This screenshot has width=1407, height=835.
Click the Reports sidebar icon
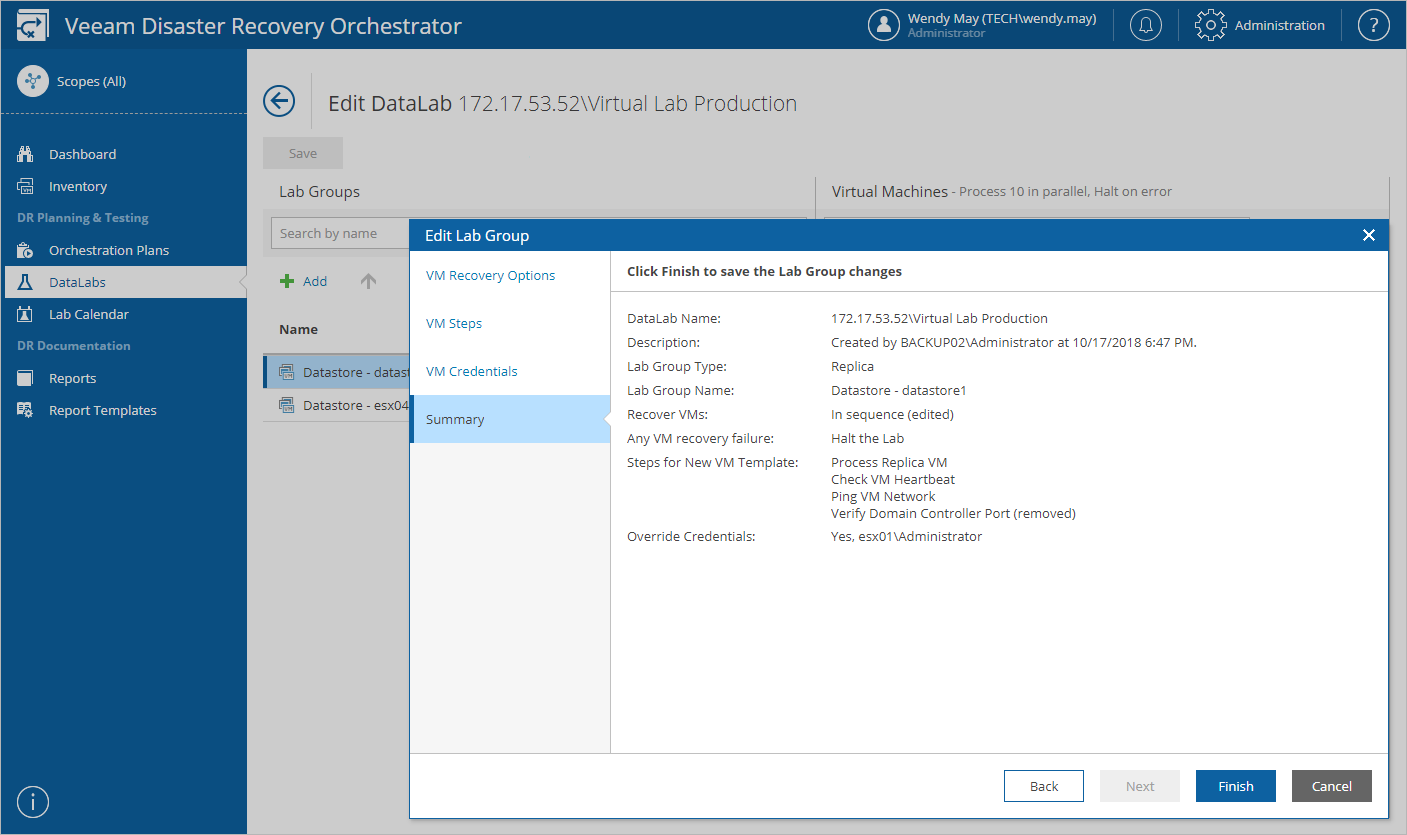coord(26,378)
